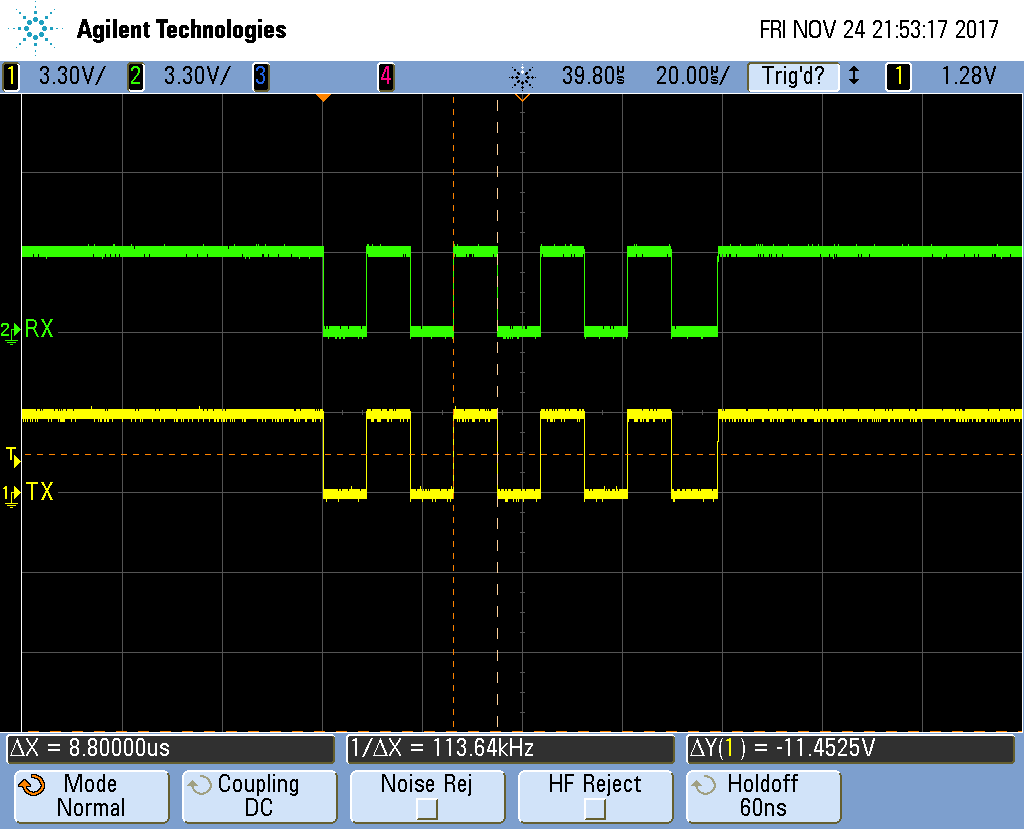
Task: Click the ΔX = 8.80000us cursor readout
Action: [x=171, y=748]
